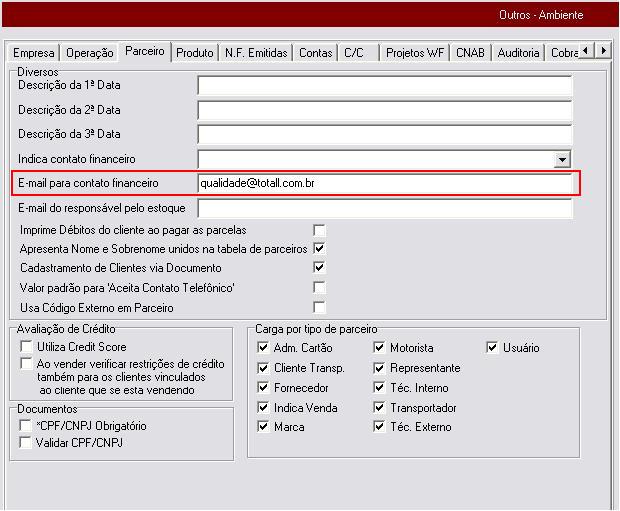
Task: Toggle 'Validar CPF/CNPJ' checkbox
Action: [x=27, y=443]
